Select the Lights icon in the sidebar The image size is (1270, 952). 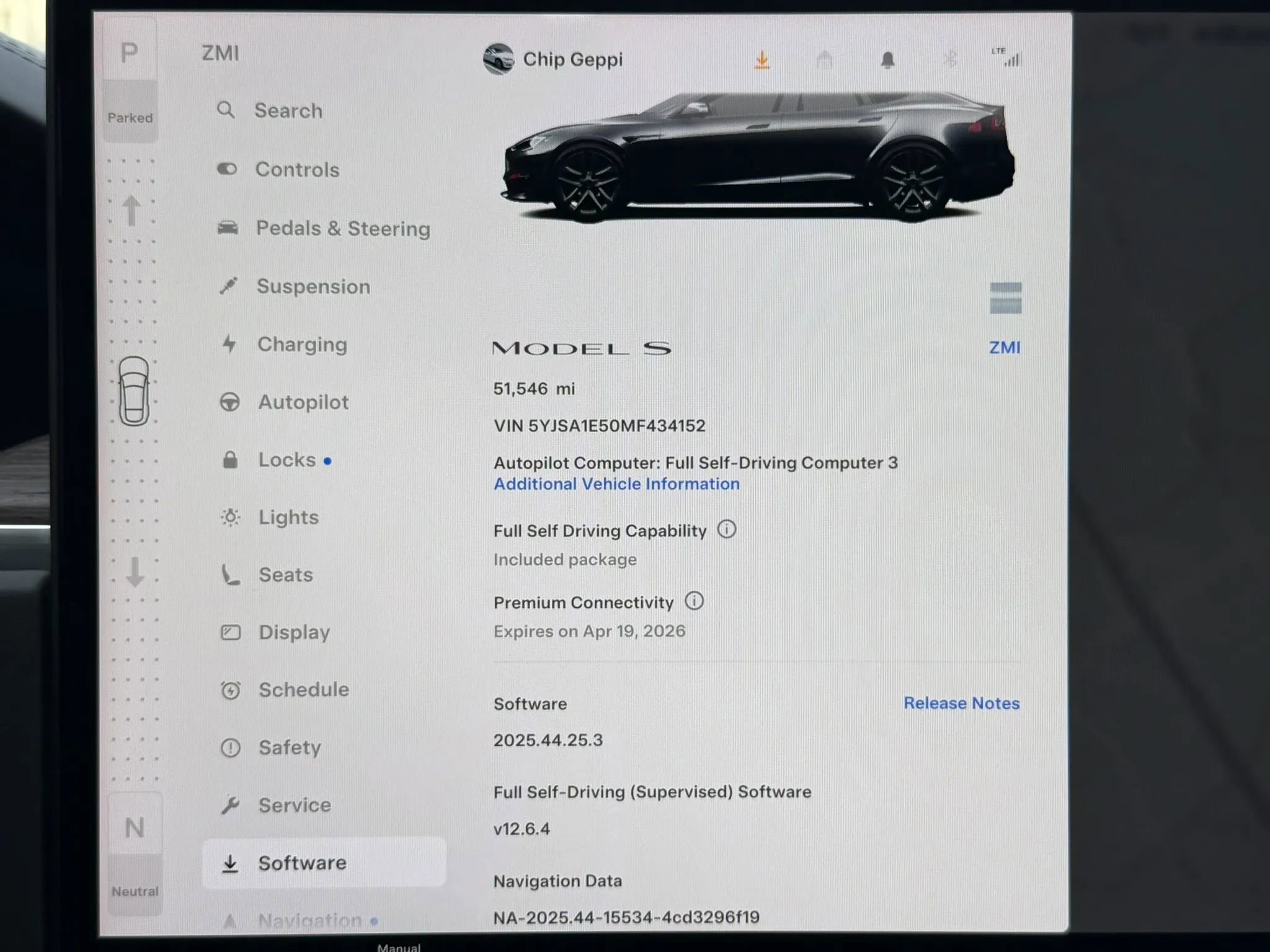tap(229, 517)
